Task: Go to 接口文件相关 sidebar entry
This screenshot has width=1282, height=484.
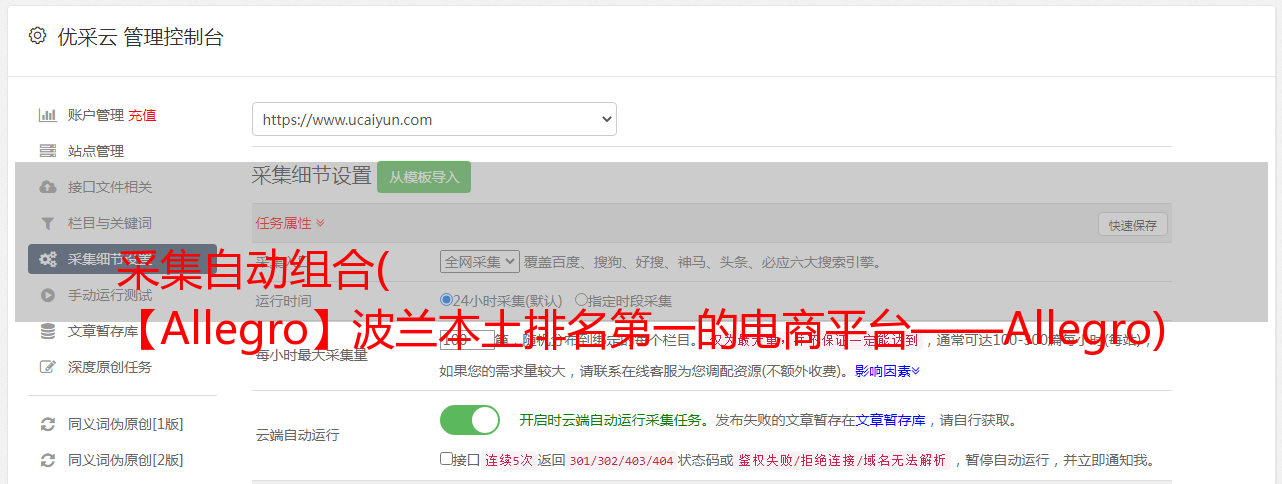Action: coord(110,187)
